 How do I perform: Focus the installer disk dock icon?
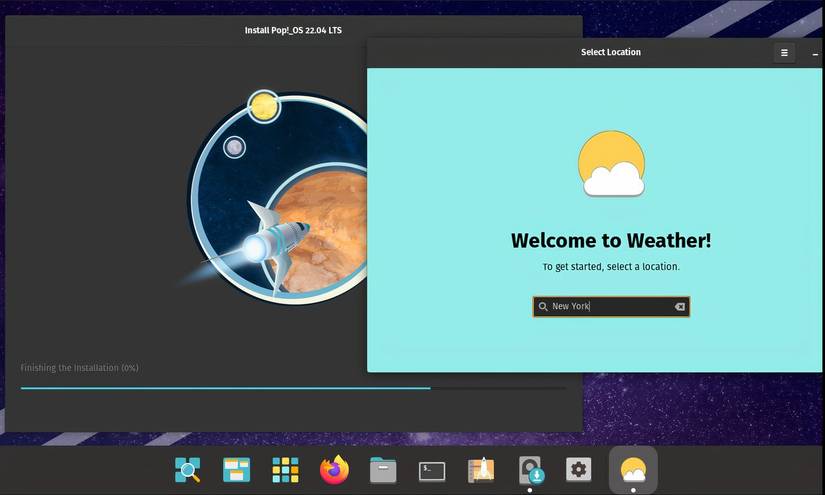tap(530, 470)
